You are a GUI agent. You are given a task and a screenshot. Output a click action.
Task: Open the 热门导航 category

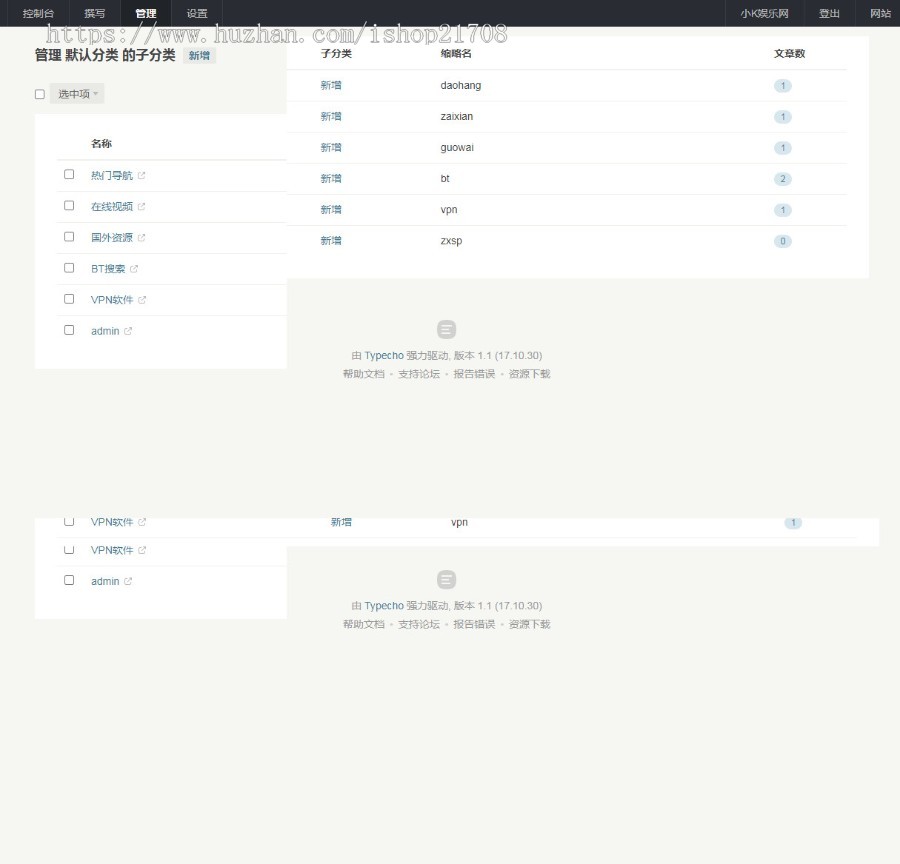(x=112, y=176)
